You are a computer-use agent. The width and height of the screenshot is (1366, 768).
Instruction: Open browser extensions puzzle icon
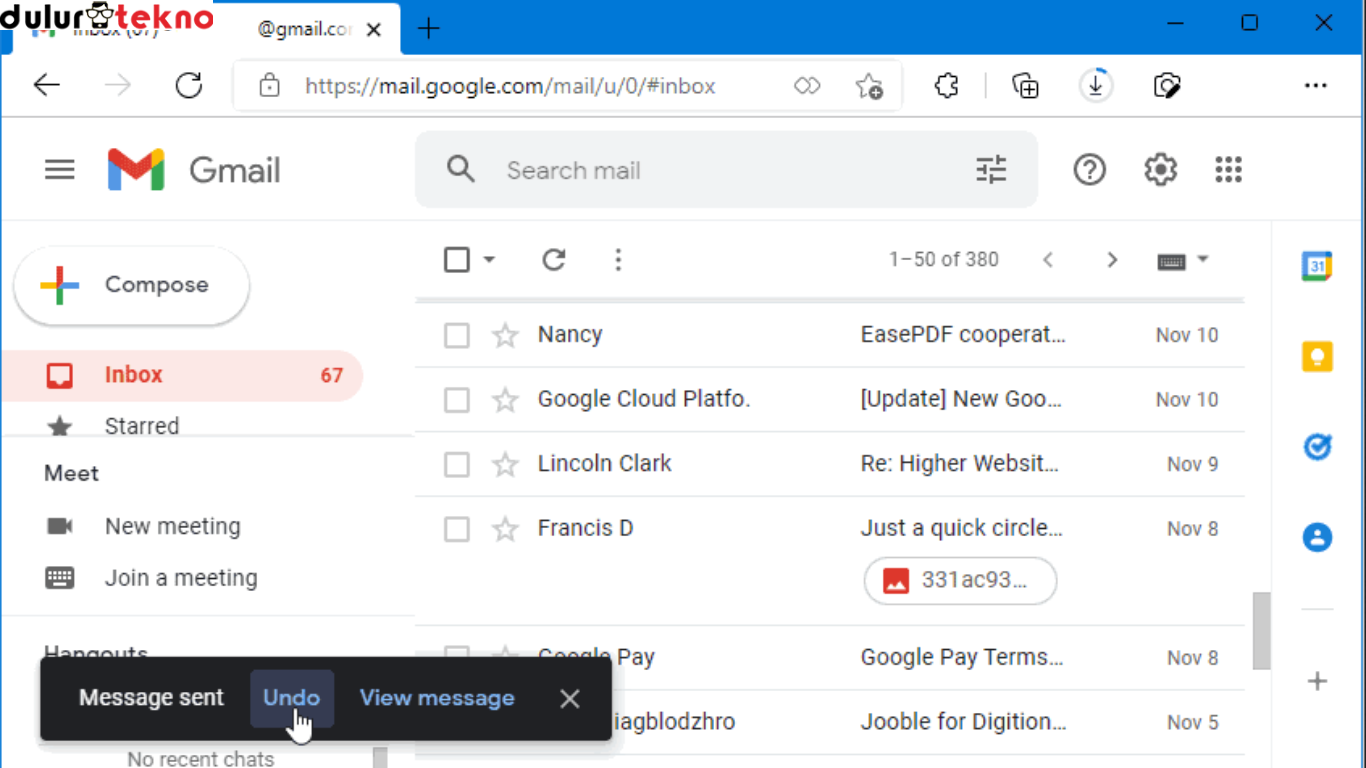[946, 86]
